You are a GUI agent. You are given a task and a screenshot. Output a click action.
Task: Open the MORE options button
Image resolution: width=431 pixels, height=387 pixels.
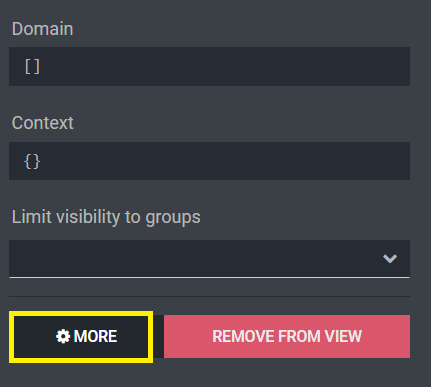(81, 337)
